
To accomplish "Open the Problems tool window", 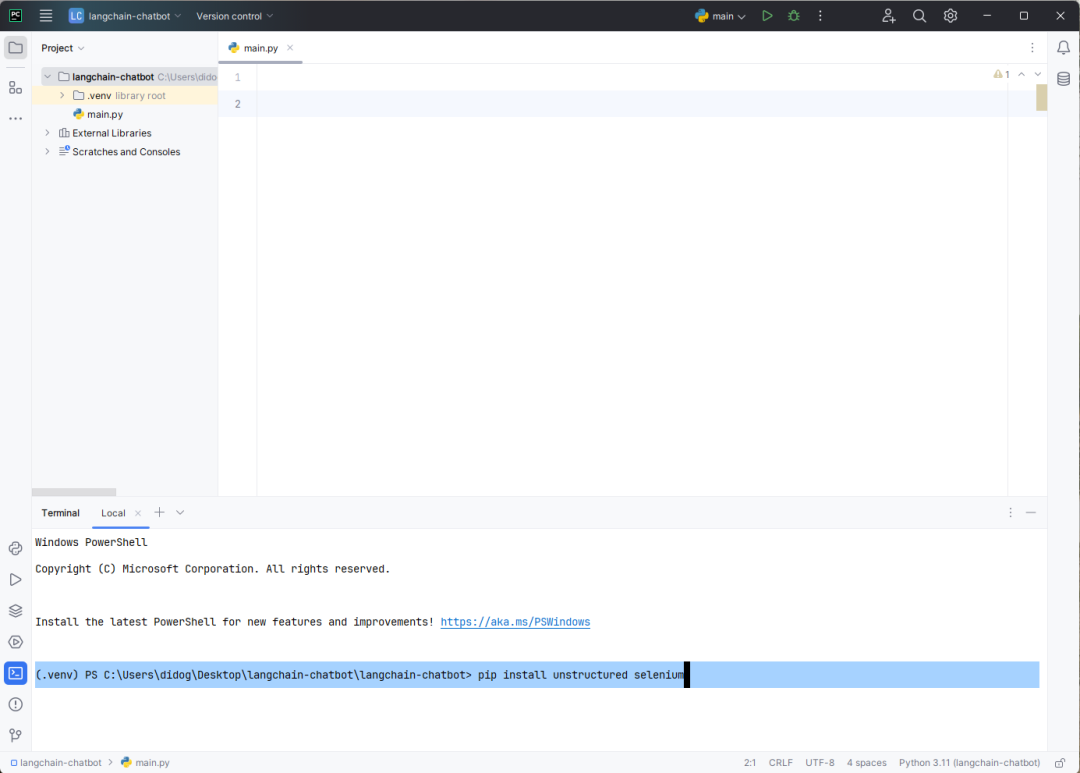I will tap(15, 704).
